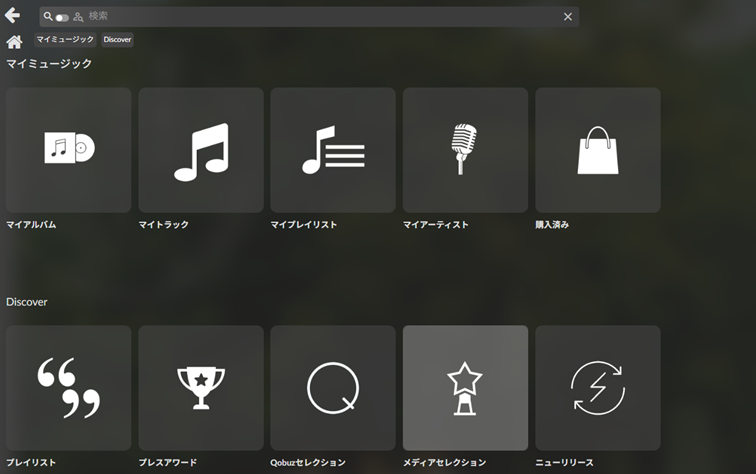Jump to Discover breadcrumb chip
The height and width of the screenshot is (474, 756).
117,40
